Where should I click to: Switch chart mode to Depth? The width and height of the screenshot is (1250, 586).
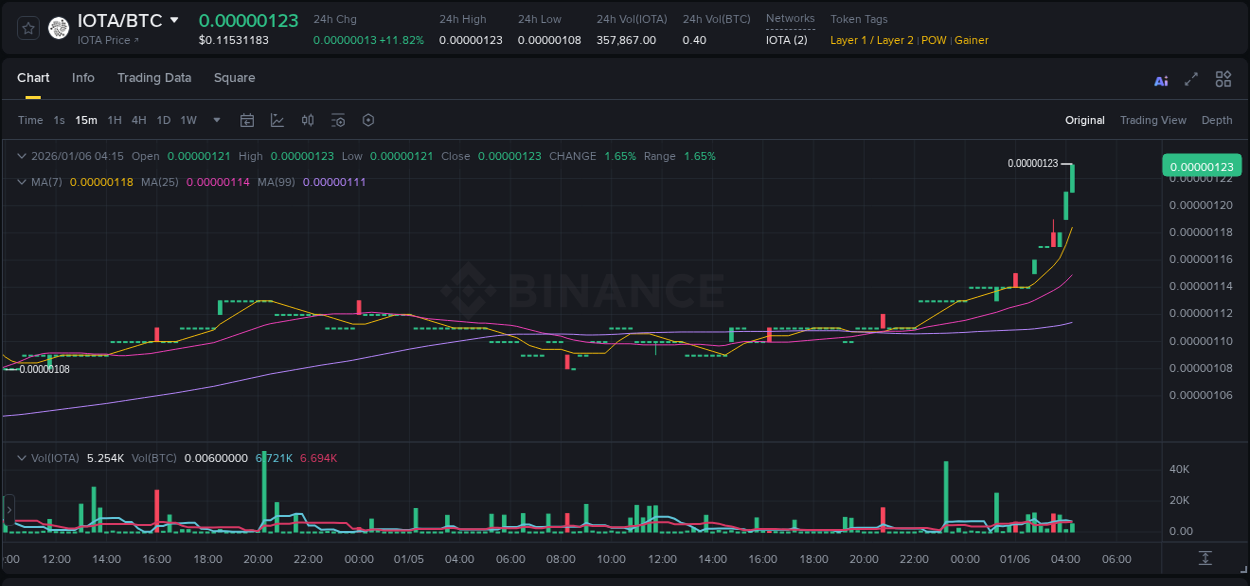(x=1216, y=120)
